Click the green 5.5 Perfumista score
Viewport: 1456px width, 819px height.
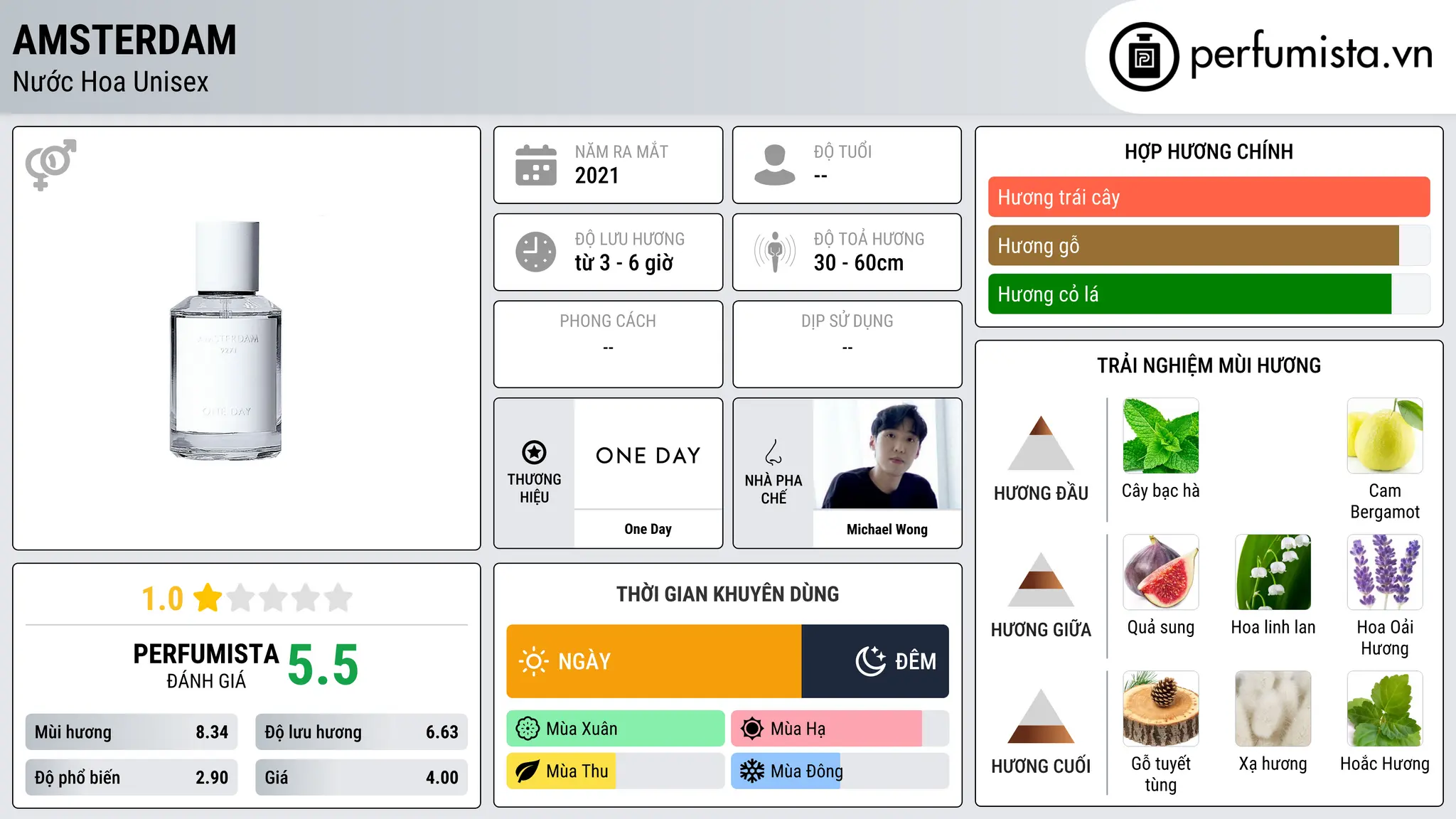click(323, 665)
